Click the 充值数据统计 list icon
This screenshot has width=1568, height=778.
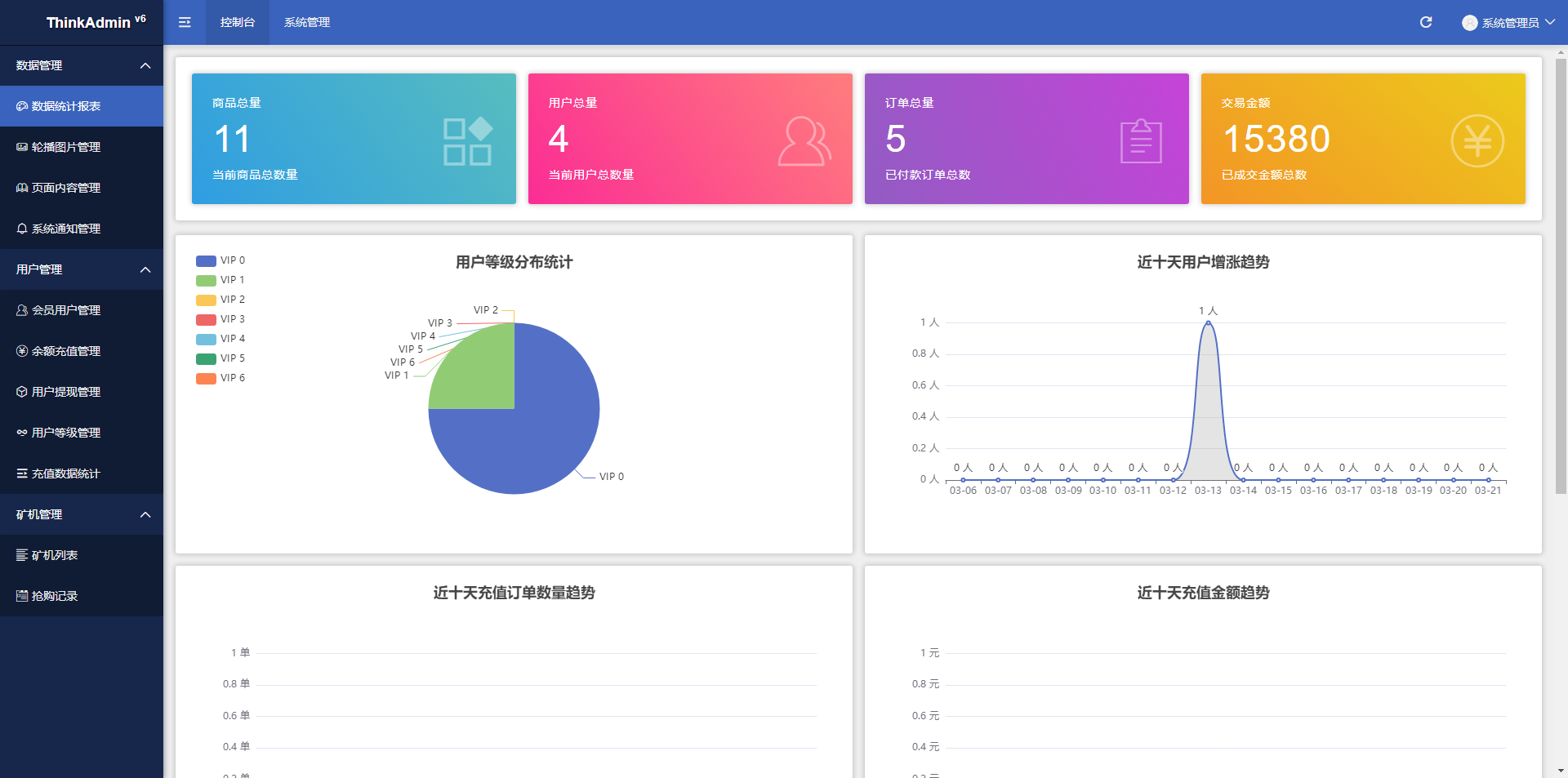[x=22, y=473]
